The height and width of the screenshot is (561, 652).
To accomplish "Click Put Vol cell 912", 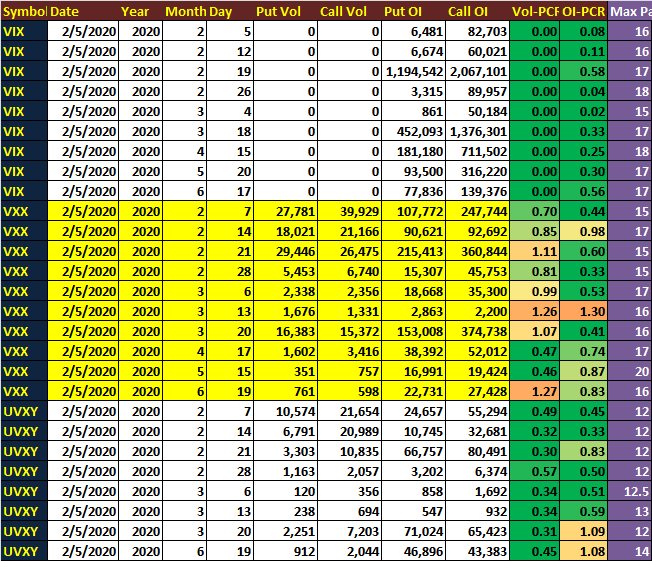I will [286, 551].
